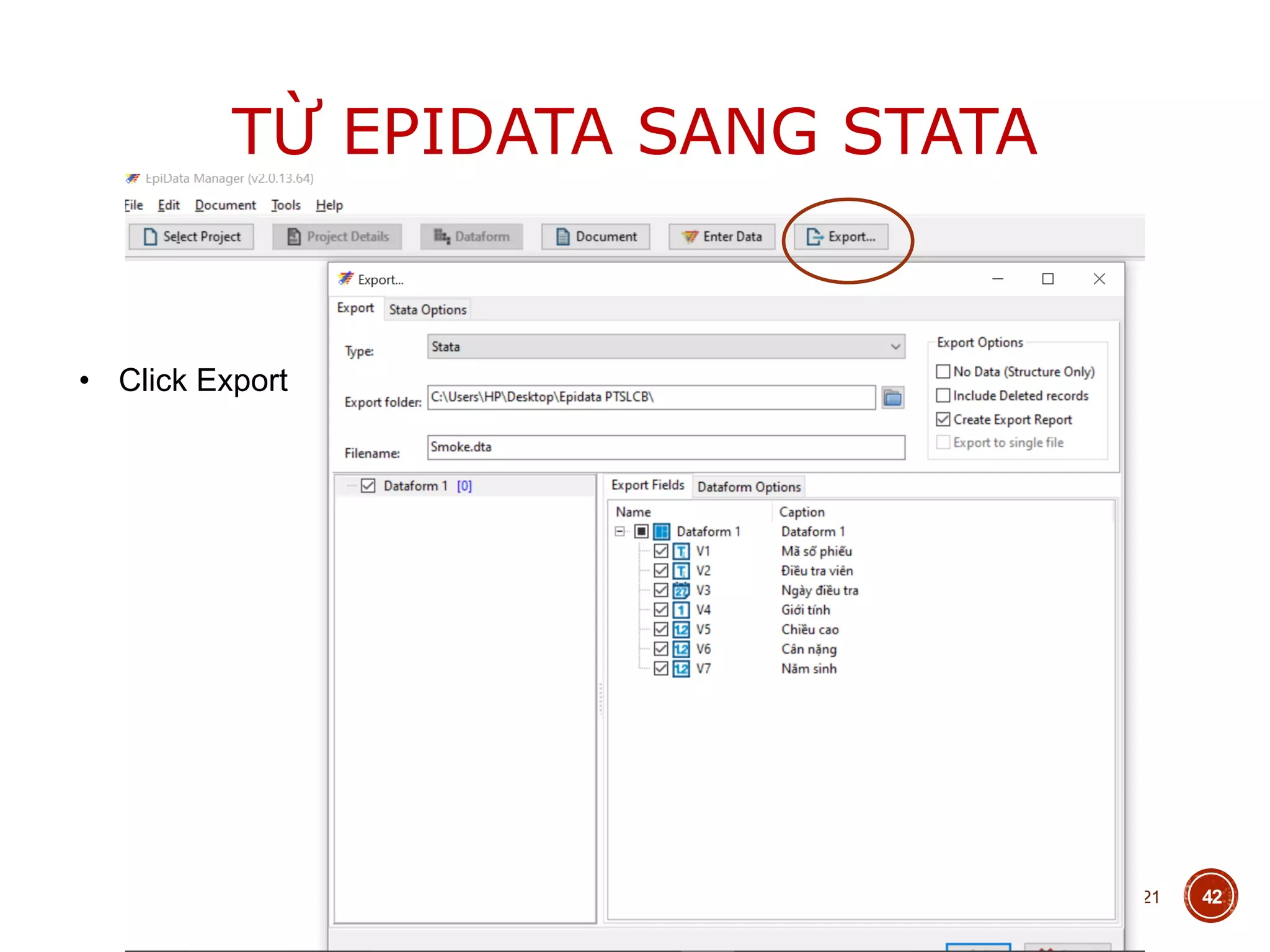This screenshot has width=1270, height=952.
Task: Select caption 'Cân nặng'
Action: (x=809, y=649)
